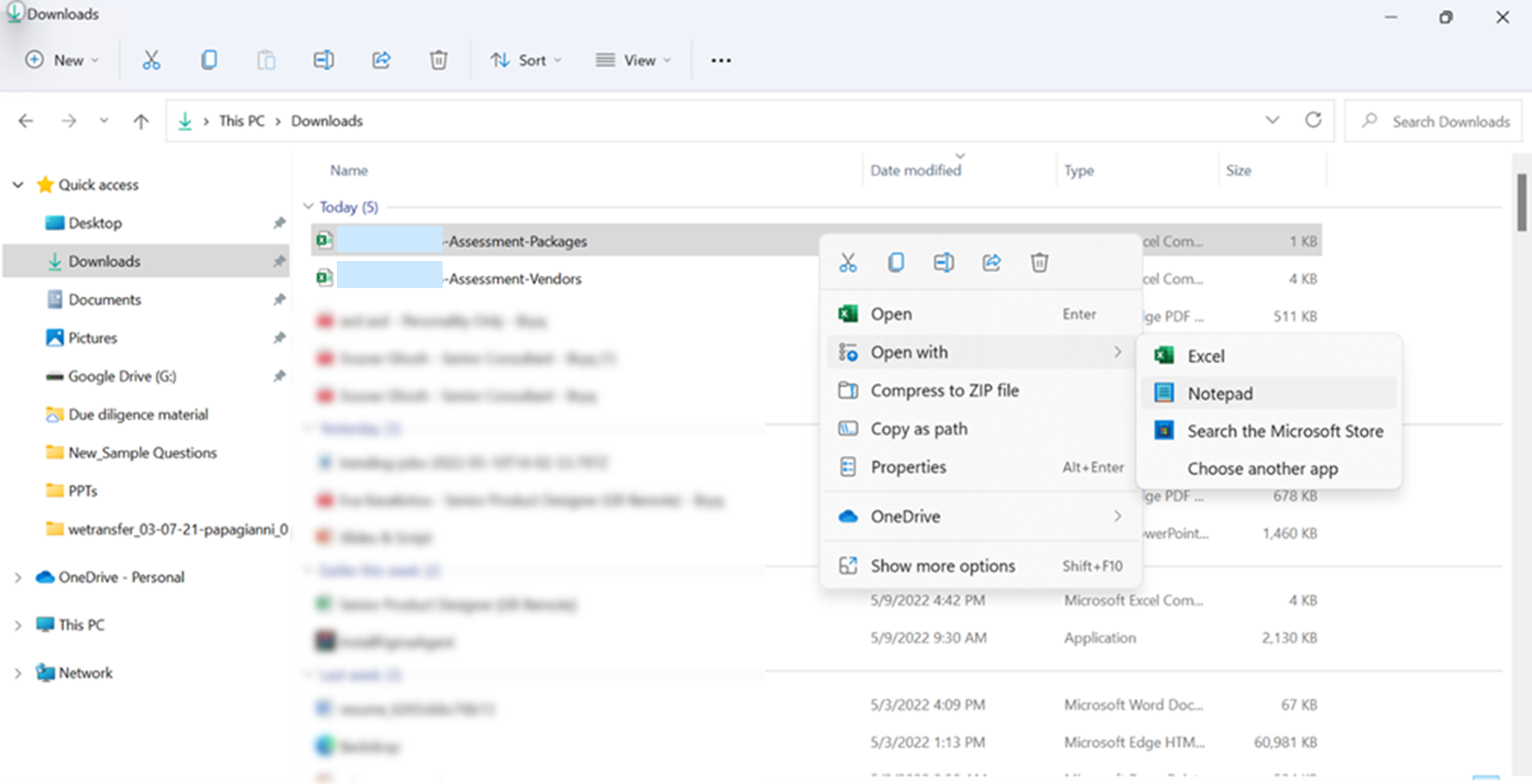Select Compress to ZIP file
Screen dimensions: 1532x784
pos(944,390)
